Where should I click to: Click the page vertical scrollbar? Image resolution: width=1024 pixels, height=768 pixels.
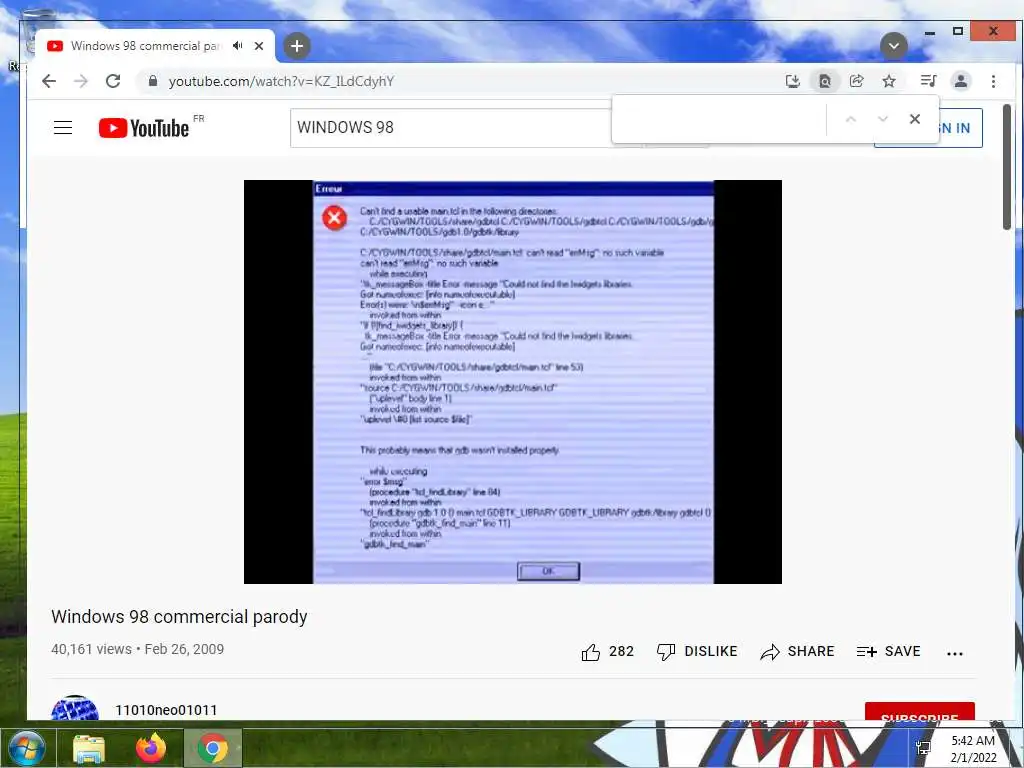point(1006,167)
